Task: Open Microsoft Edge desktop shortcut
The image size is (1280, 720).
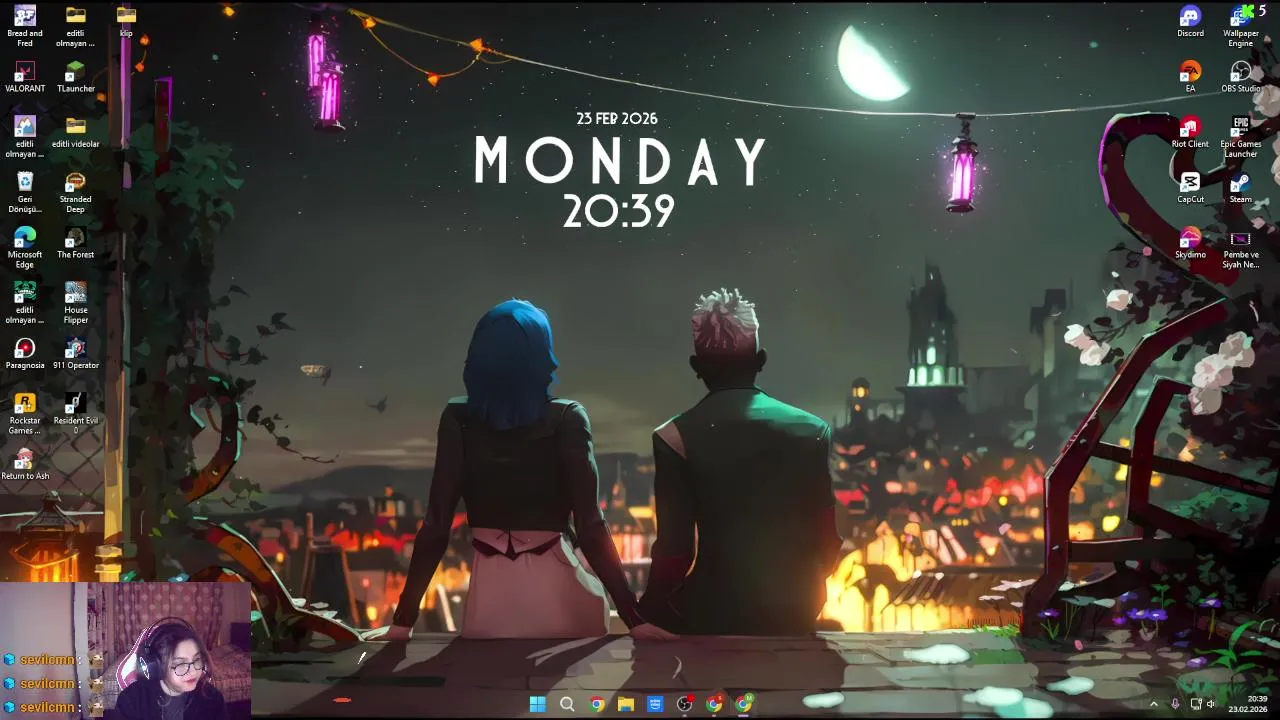Action: [x=25, y=247]
